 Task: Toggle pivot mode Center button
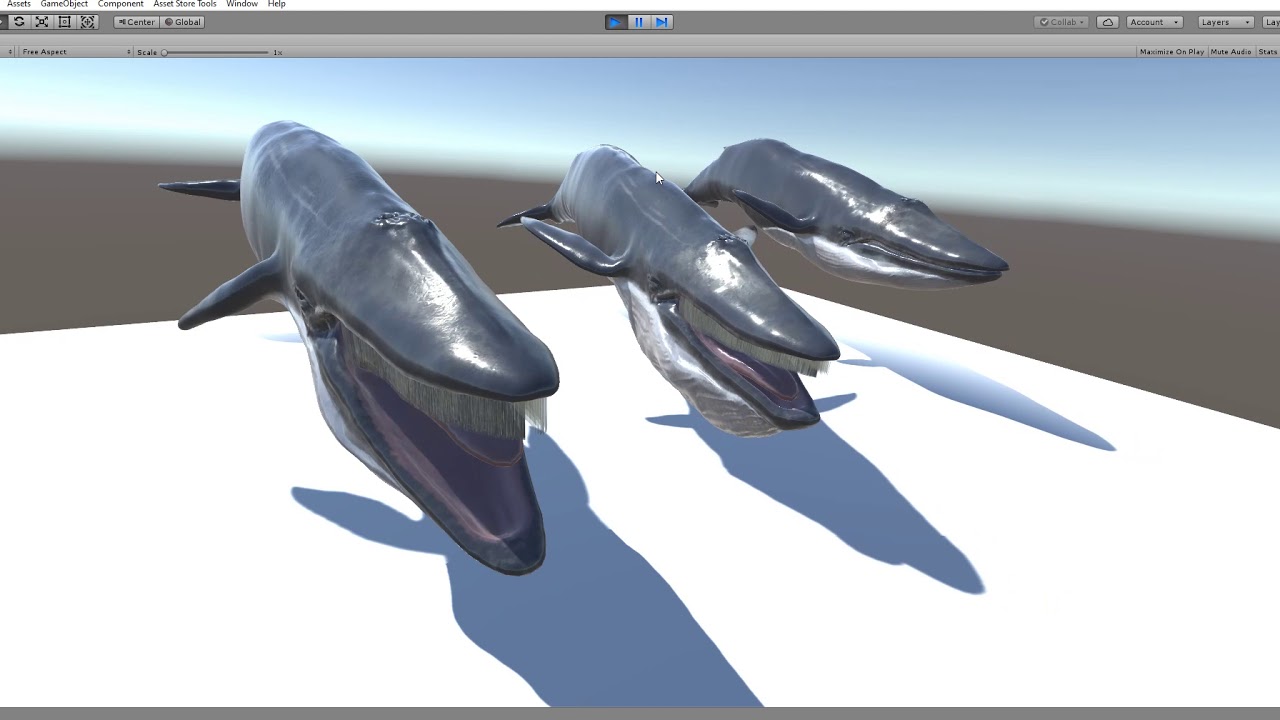coord(136,22)
